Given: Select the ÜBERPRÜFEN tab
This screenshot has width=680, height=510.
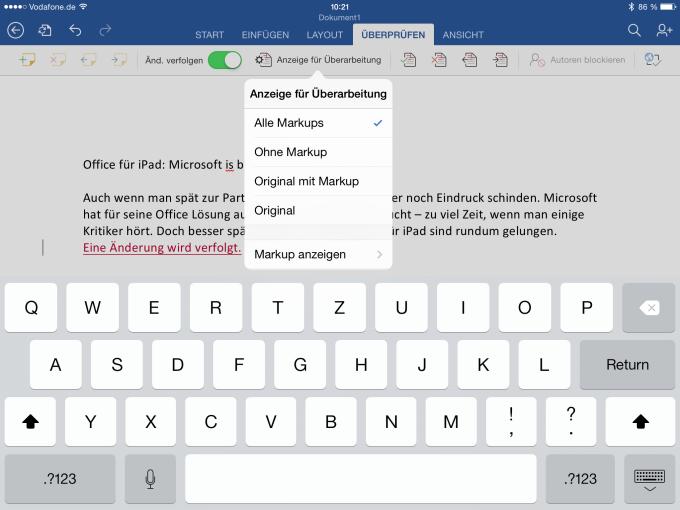Looking at the screenshot, I should click(393, 35).
